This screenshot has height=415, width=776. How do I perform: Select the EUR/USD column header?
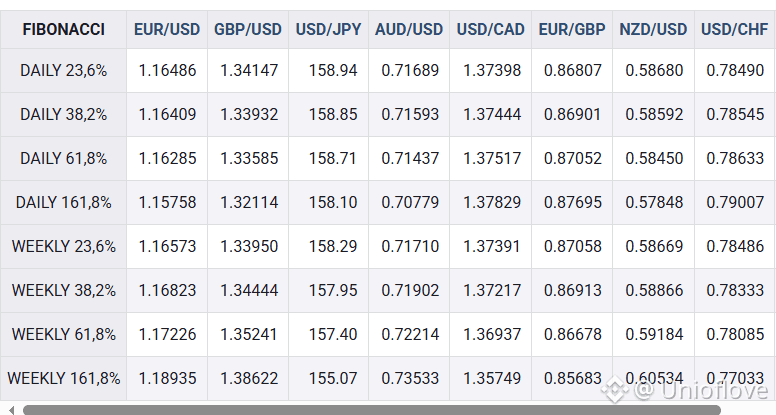pos(167,29)
